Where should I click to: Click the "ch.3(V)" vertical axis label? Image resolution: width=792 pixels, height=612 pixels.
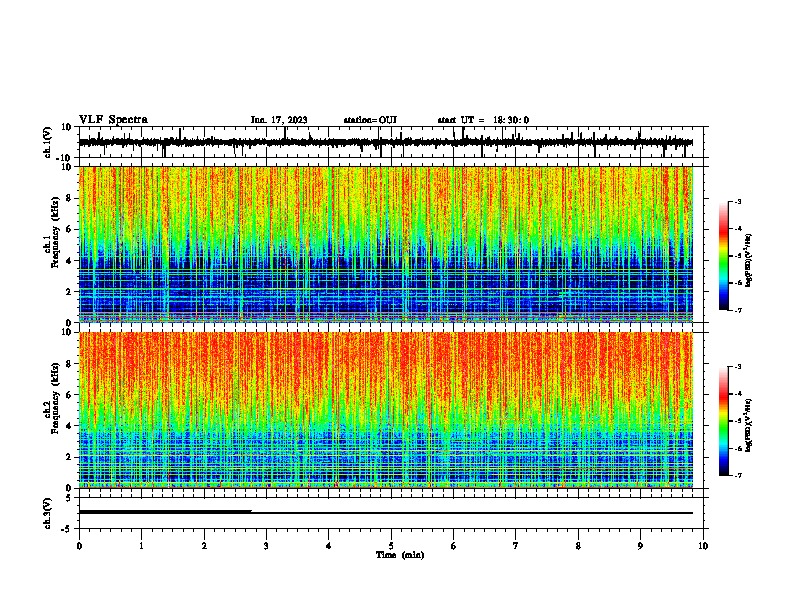[x=47, y=513]
